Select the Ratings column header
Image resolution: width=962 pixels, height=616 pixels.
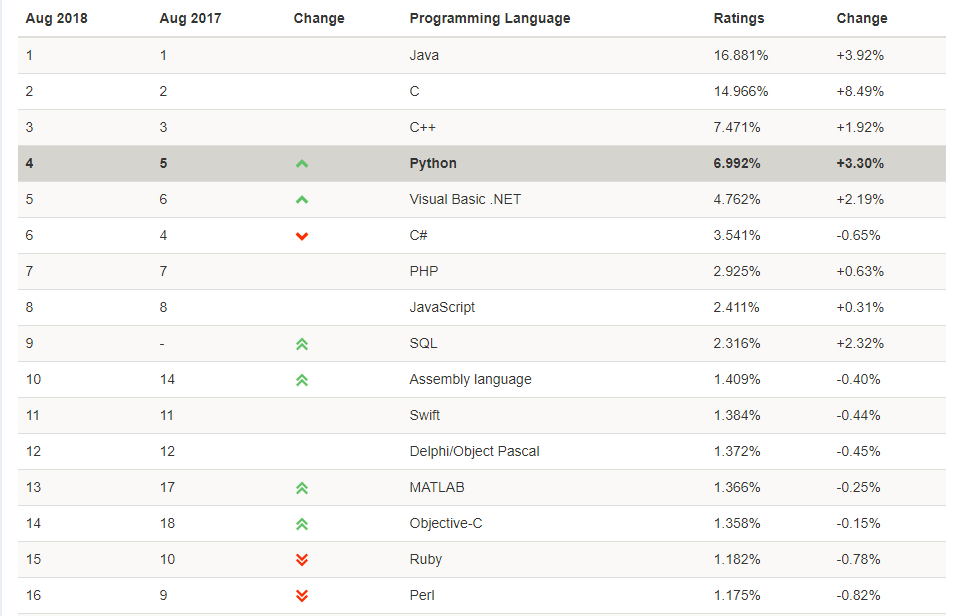point(739,18)
